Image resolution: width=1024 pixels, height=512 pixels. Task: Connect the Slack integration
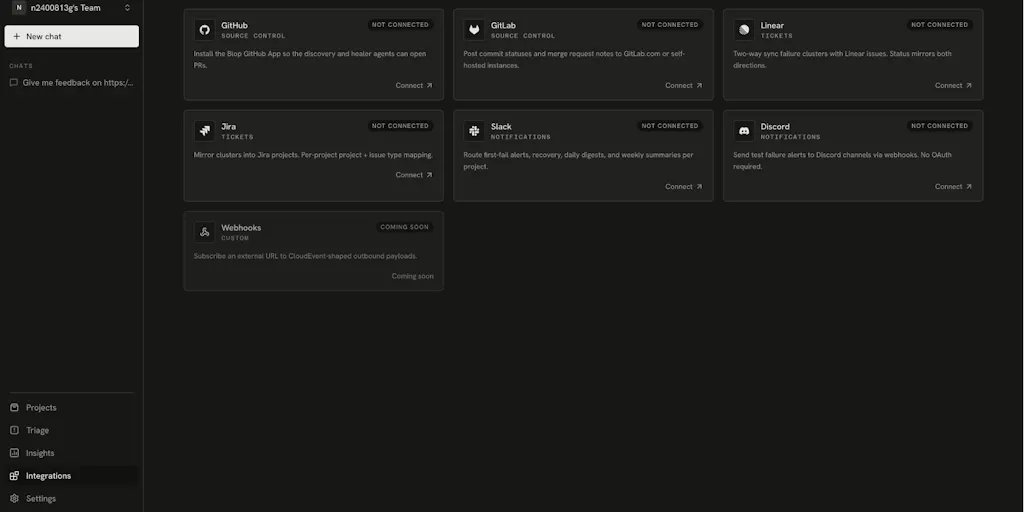(684, 187)
